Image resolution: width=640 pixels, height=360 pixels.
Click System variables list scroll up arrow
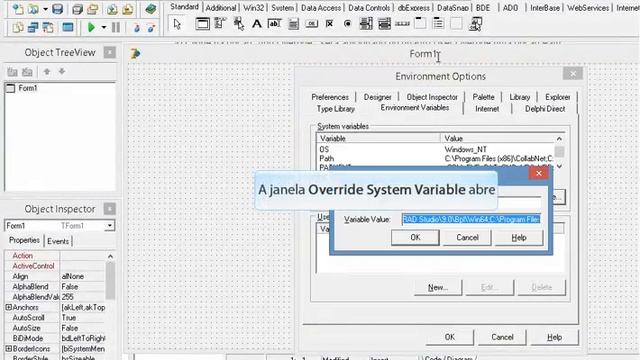click(x=559, y=139)
